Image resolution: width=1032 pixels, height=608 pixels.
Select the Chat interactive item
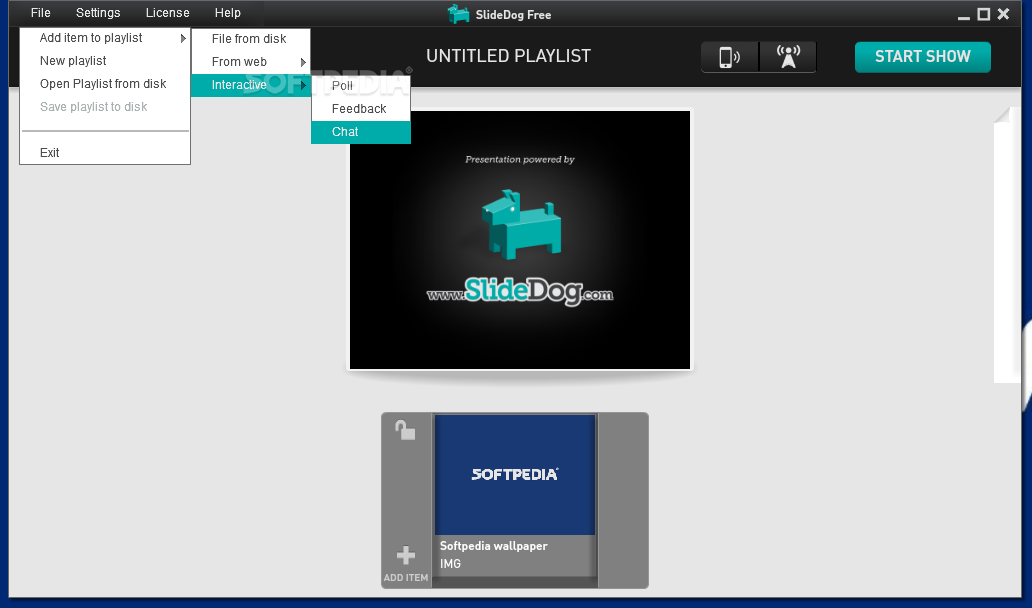[x=361, y=132]
